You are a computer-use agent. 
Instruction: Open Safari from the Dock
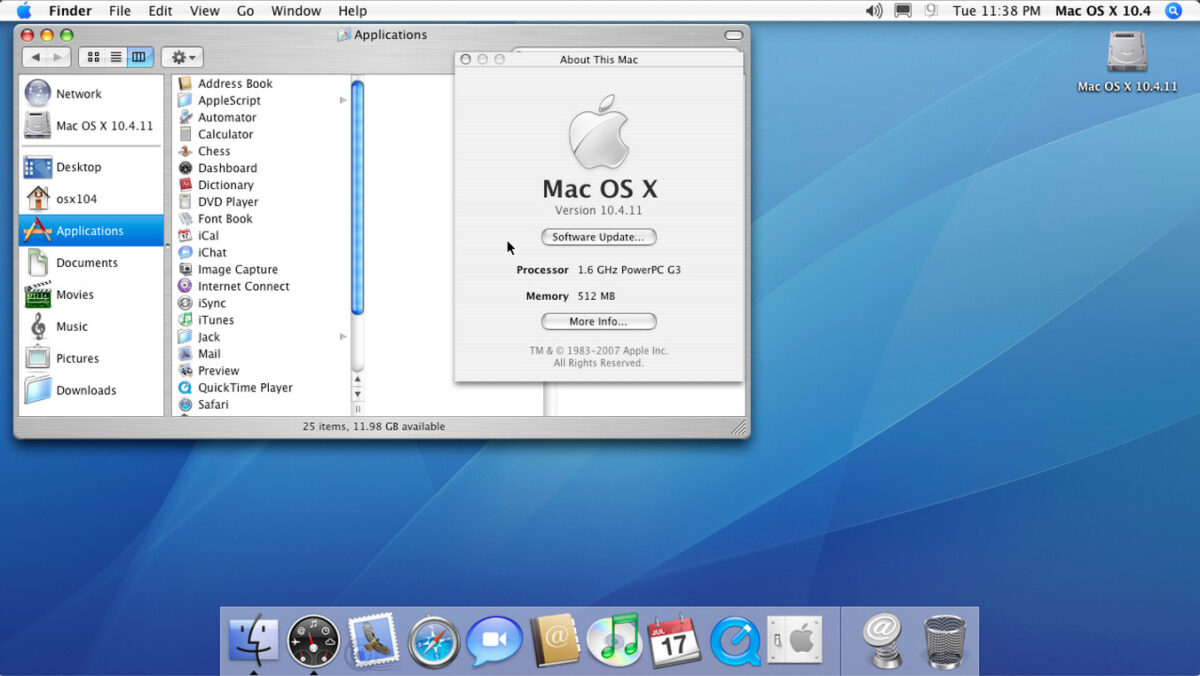tap(434, 638)
